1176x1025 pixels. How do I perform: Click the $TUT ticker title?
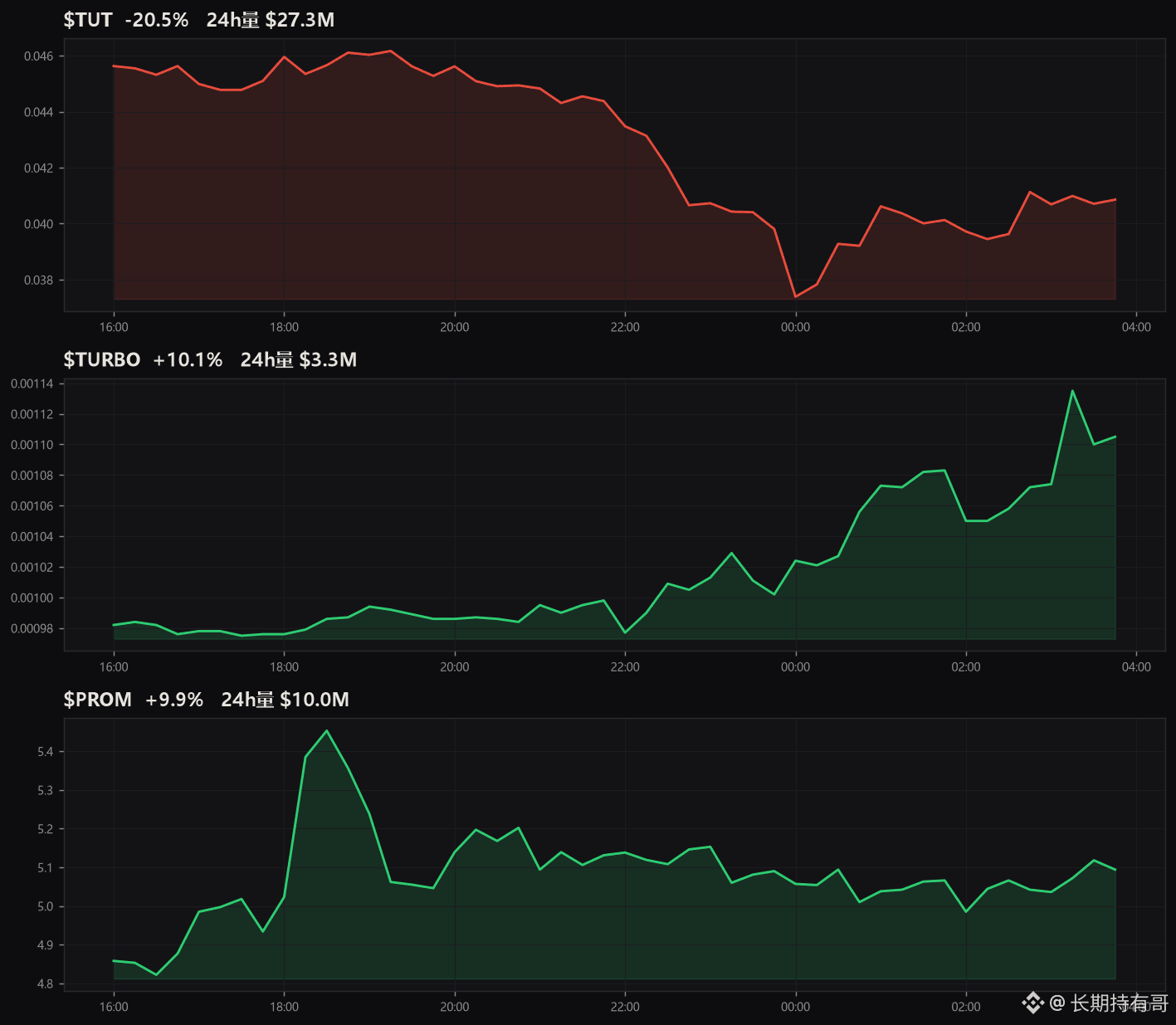click(88, 20)
